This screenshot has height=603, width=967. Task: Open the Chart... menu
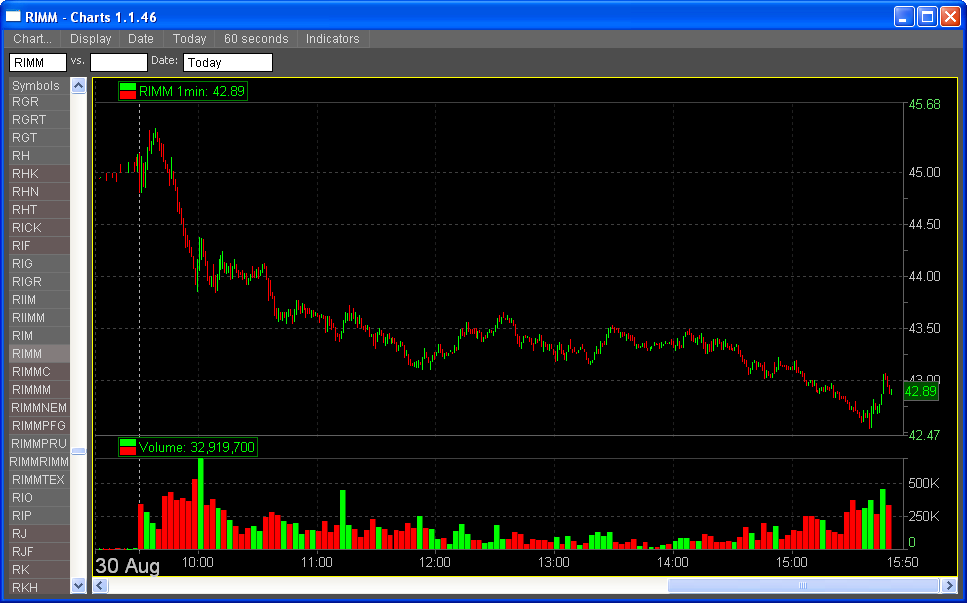33,39
